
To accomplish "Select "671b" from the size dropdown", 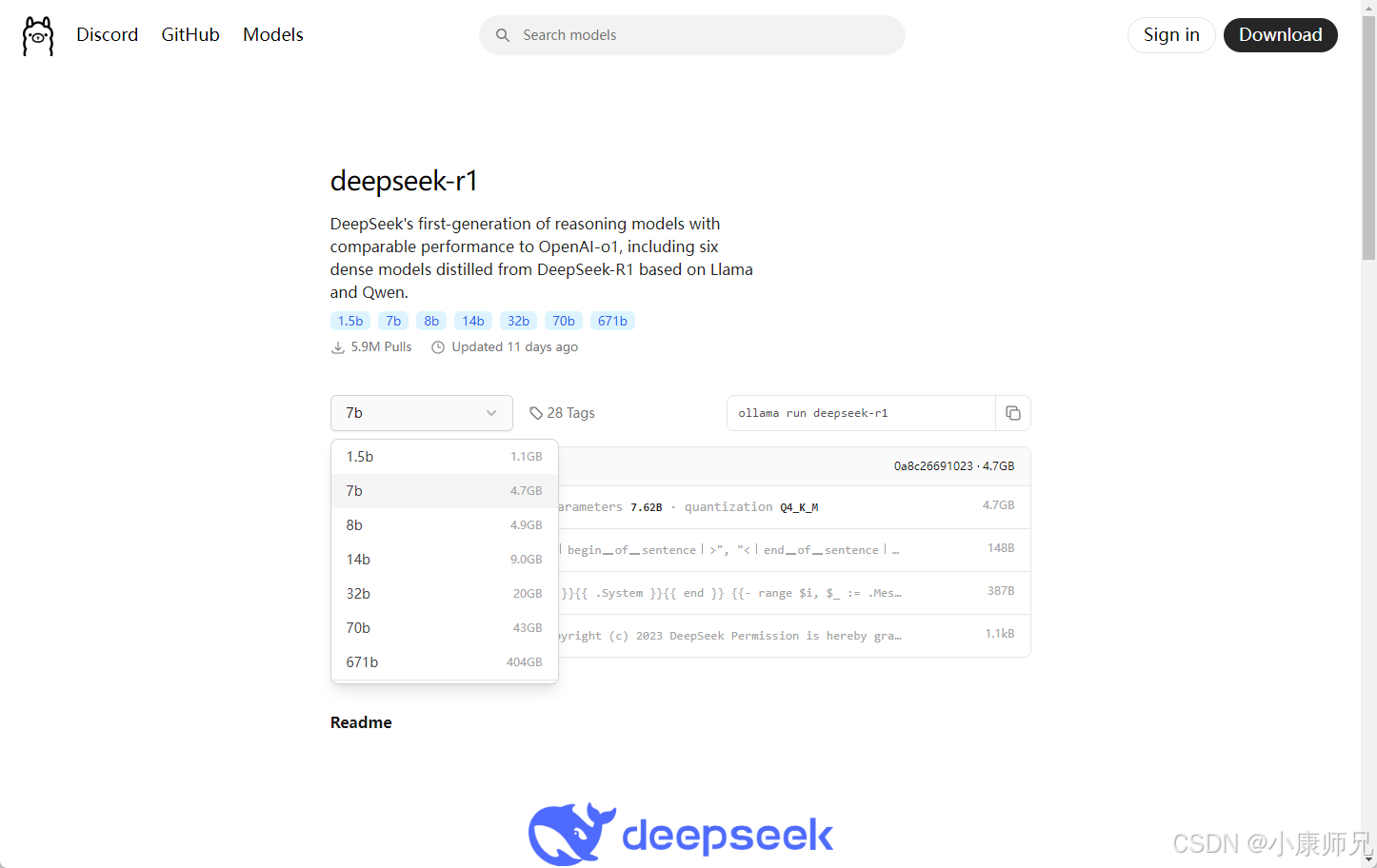I will pyautogui.click(x=444, y=661).
